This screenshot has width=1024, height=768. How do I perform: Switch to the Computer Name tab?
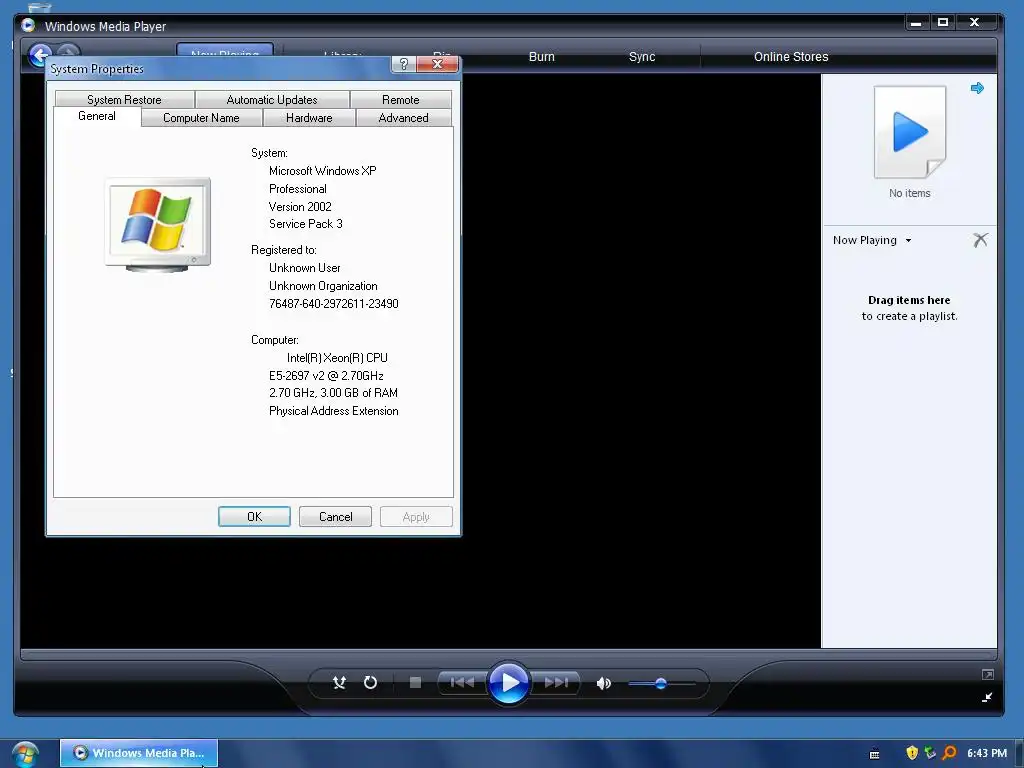coord(201,118)
